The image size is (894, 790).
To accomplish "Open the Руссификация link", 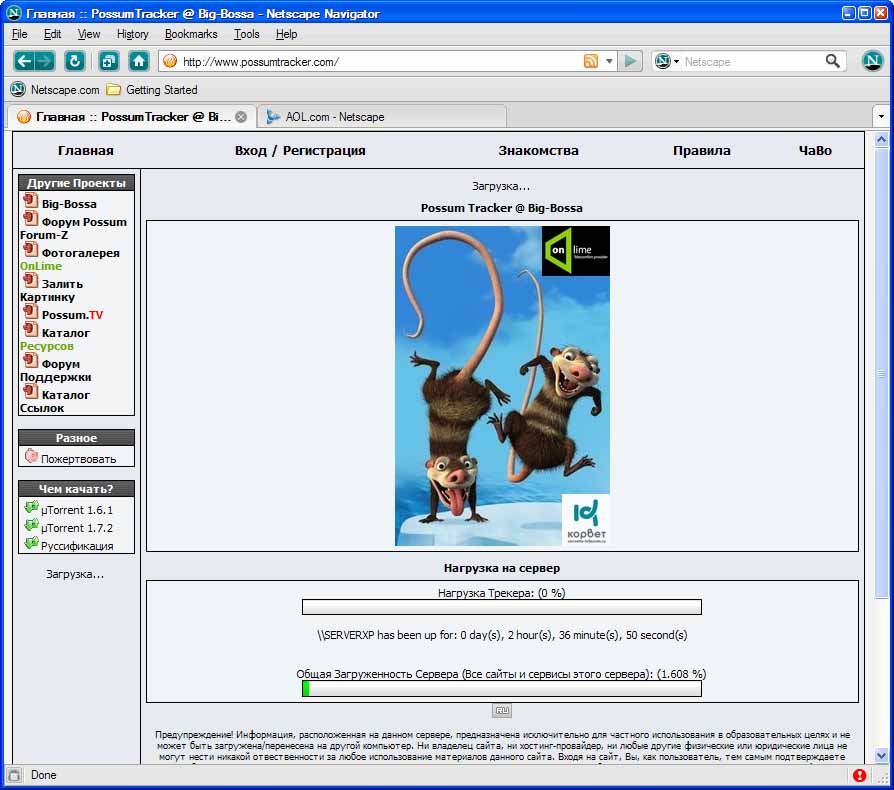I will tap(77, 546).
